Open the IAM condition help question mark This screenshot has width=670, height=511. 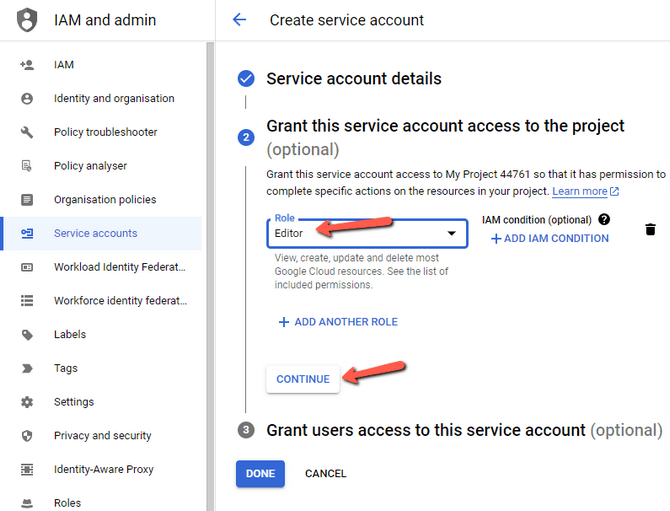[604, 220]
